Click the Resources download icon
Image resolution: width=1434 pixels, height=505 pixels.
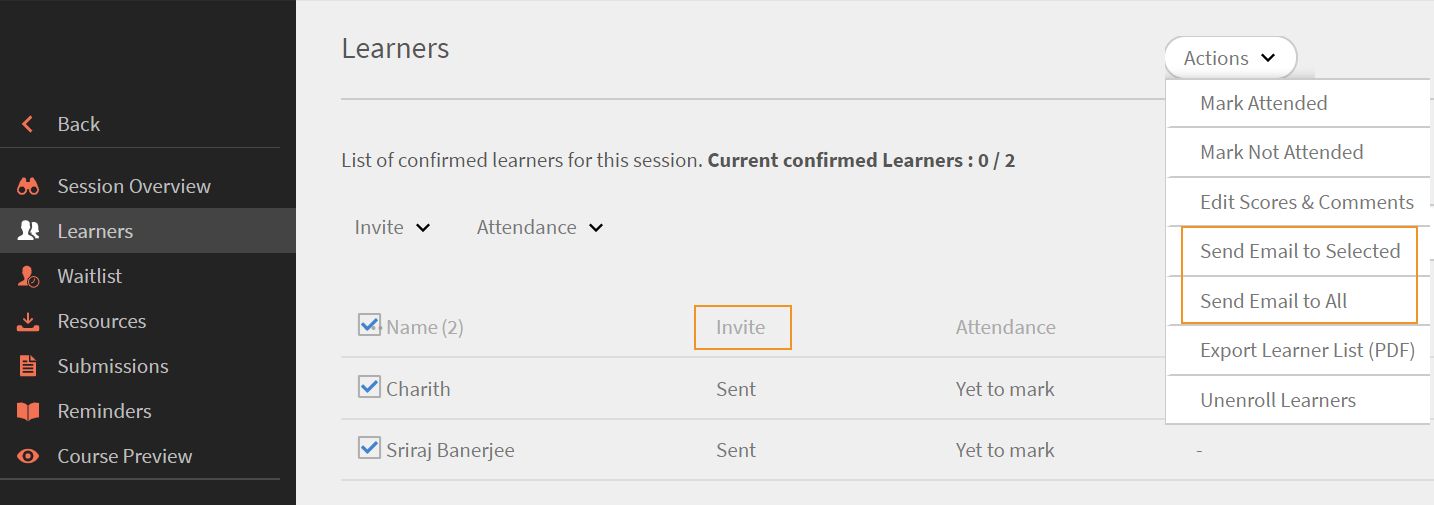pos(28,321)
